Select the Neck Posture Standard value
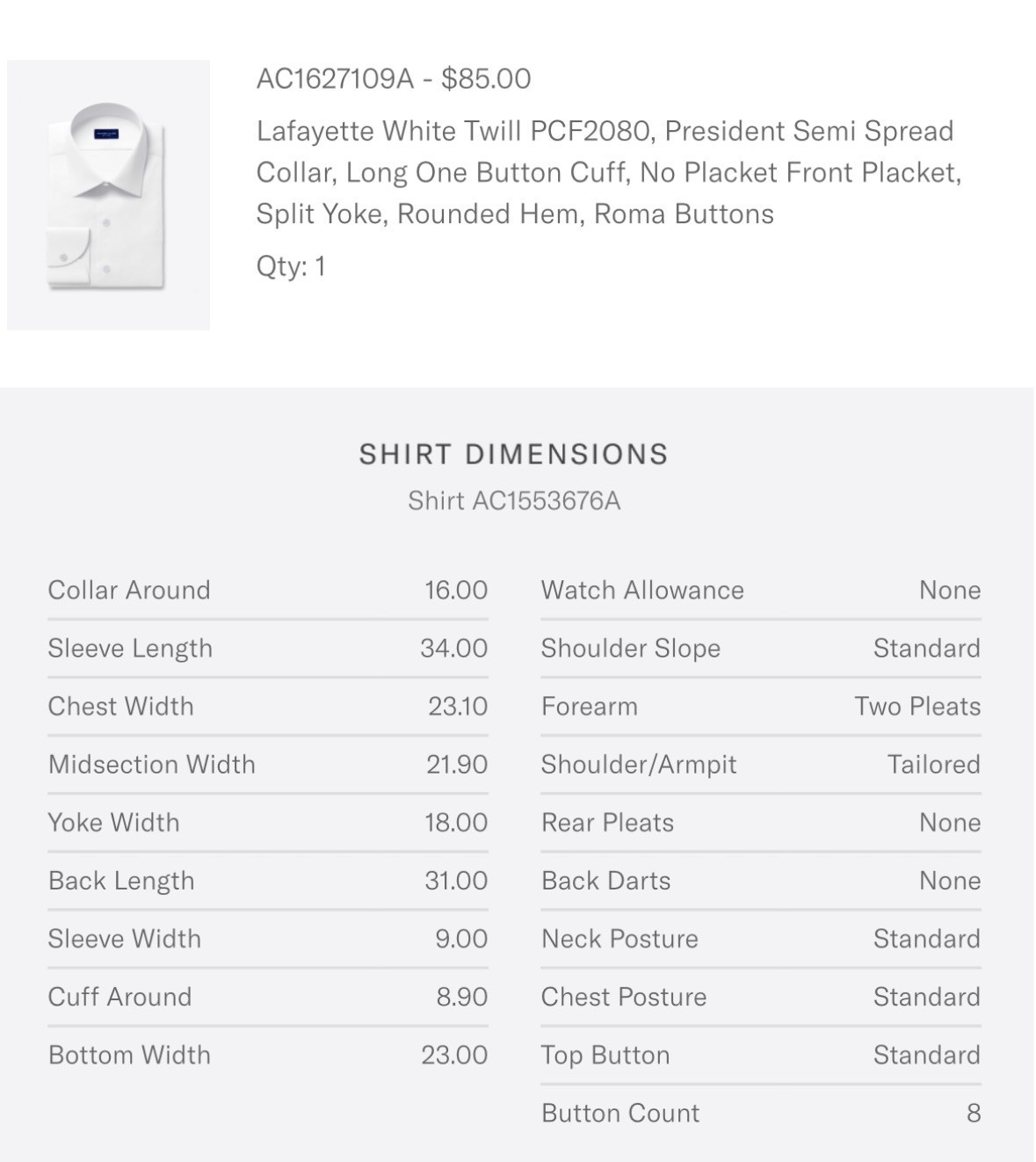The width and height of the screenshot is (1036, 1162). [927, 939]
